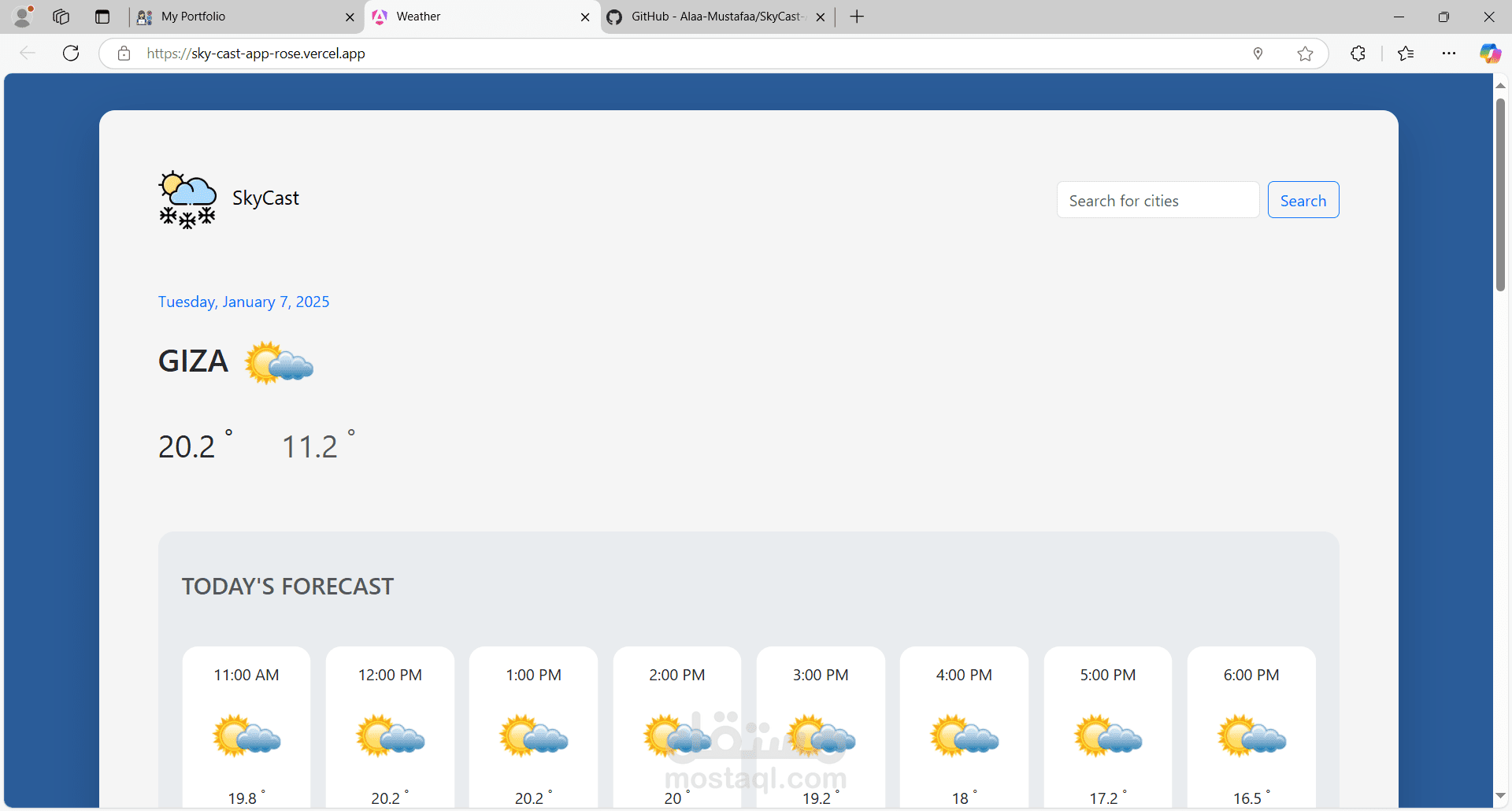Click the 6:00 PM forecast weather icon
Screen dimensions: 1512x811
pos(1252,735)
